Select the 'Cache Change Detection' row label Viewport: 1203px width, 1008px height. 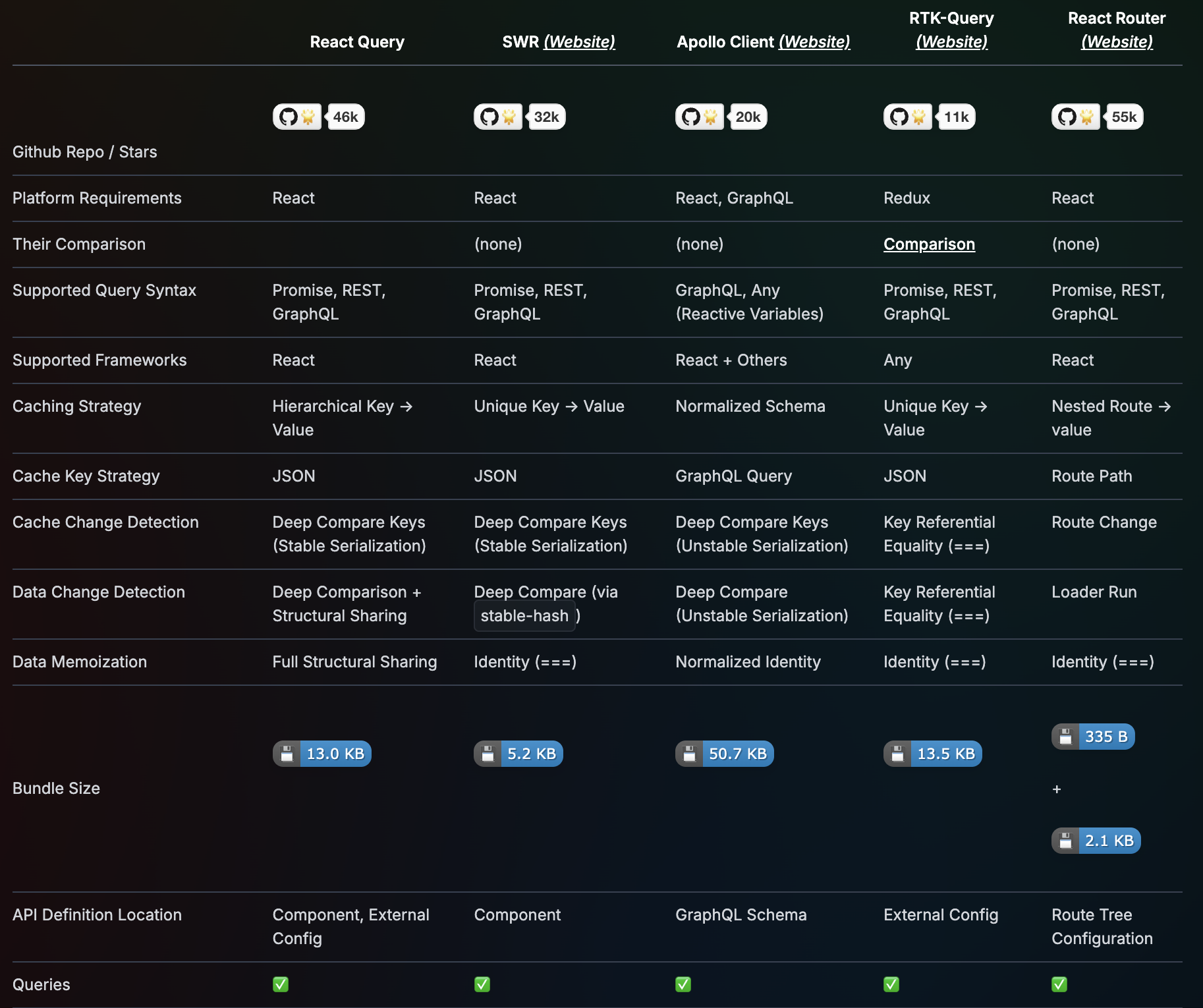(x=105, y=522)
